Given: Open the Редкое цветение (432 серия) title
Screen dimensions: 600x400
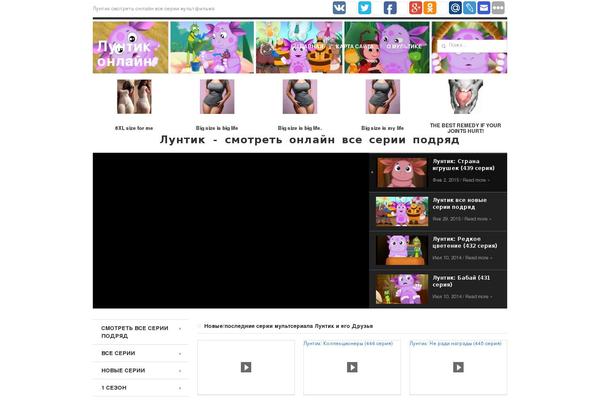Looking at the screenshot, I should (465, 242).
